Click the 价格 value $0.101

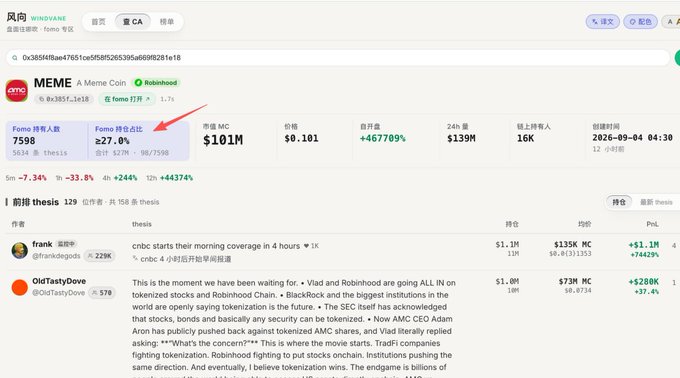[301, 138]
